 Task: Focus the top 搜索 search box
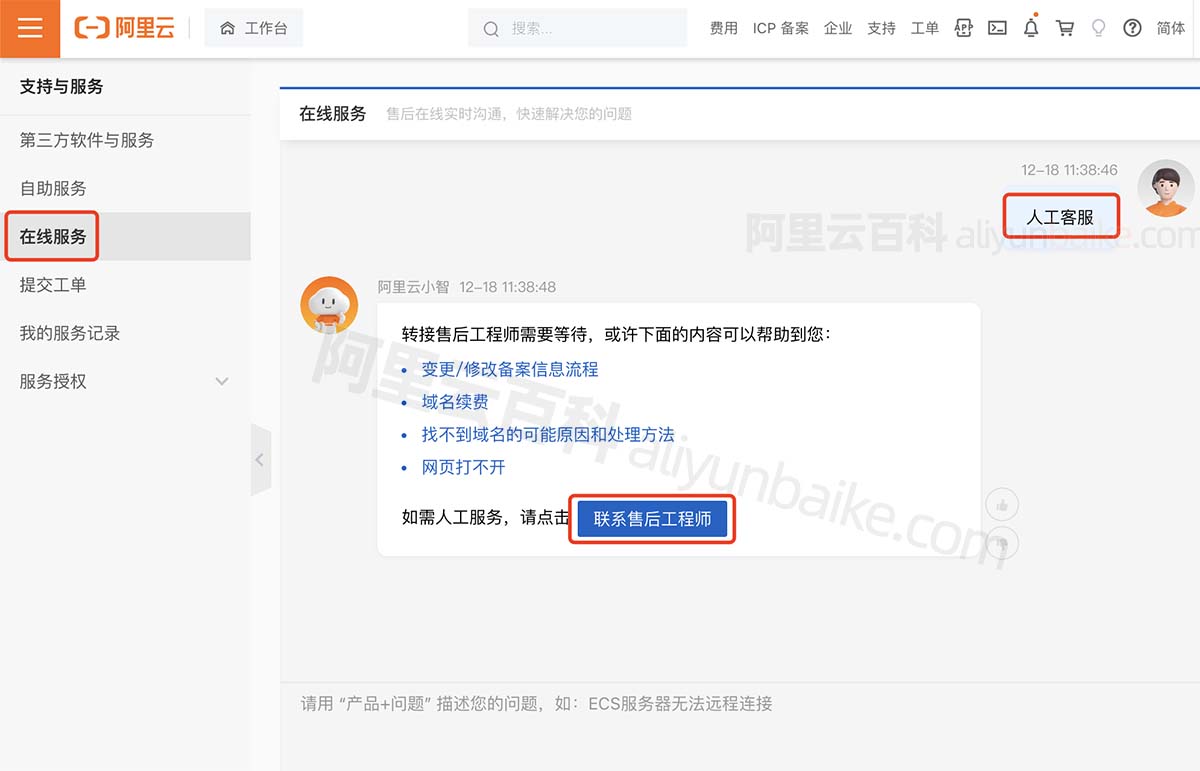pyautogui.click(x=577, y=28)
